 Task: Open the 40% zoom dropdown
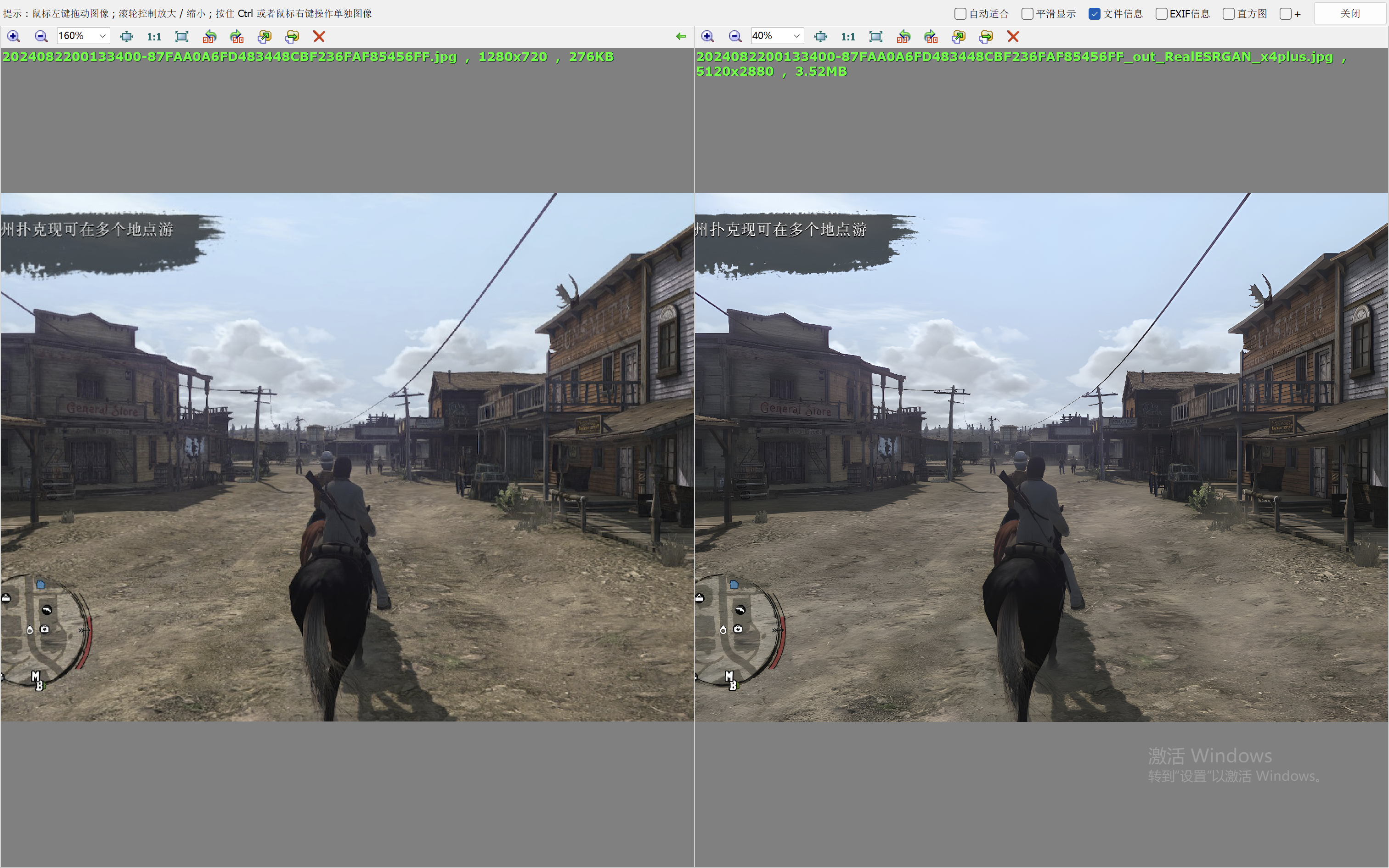(796, 36)
